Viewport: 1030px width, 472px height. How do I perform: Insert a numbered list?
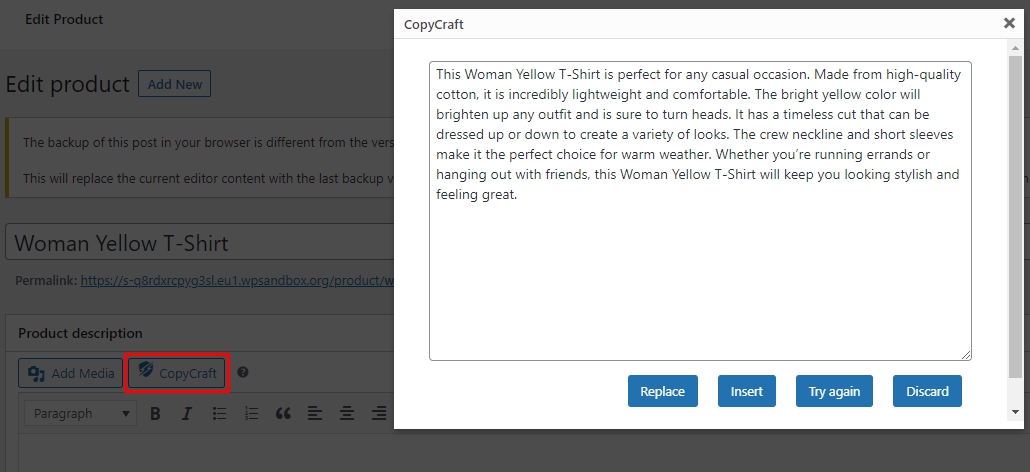(251, 413)
